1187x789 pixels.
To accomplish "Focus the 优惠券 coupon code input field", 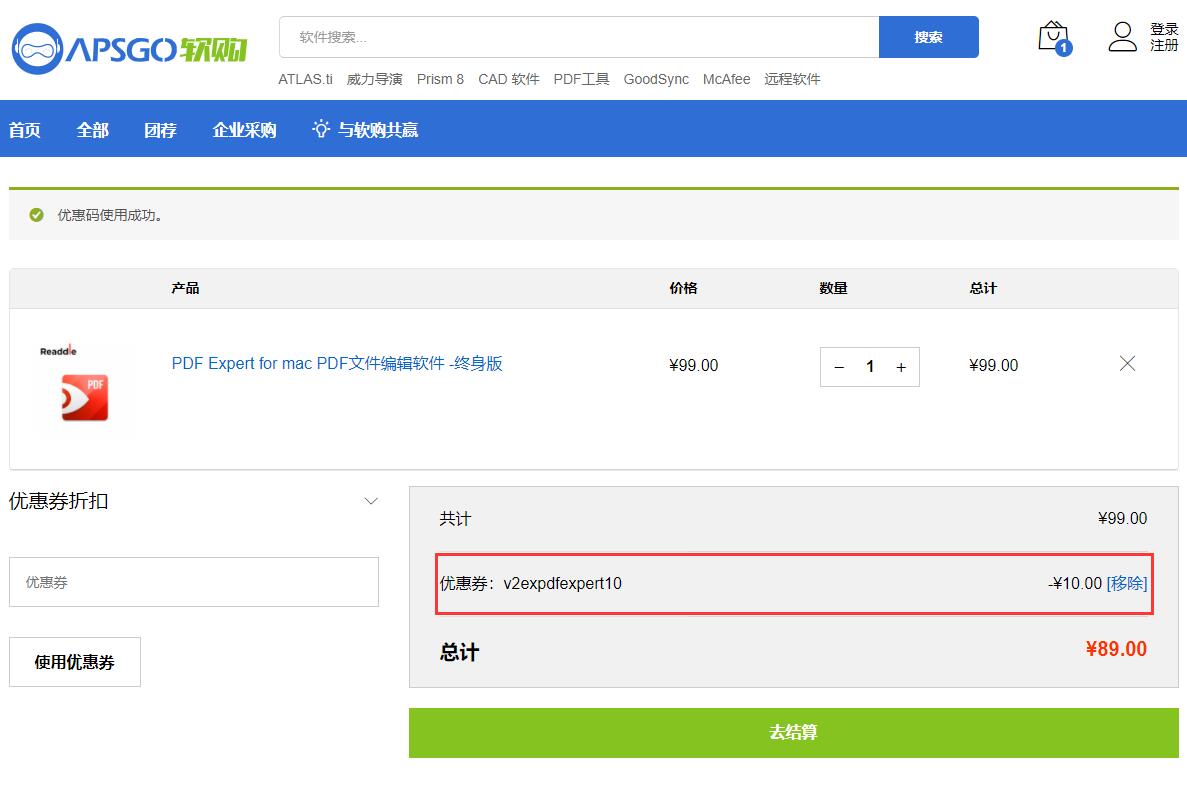I will tap(194, 582).
